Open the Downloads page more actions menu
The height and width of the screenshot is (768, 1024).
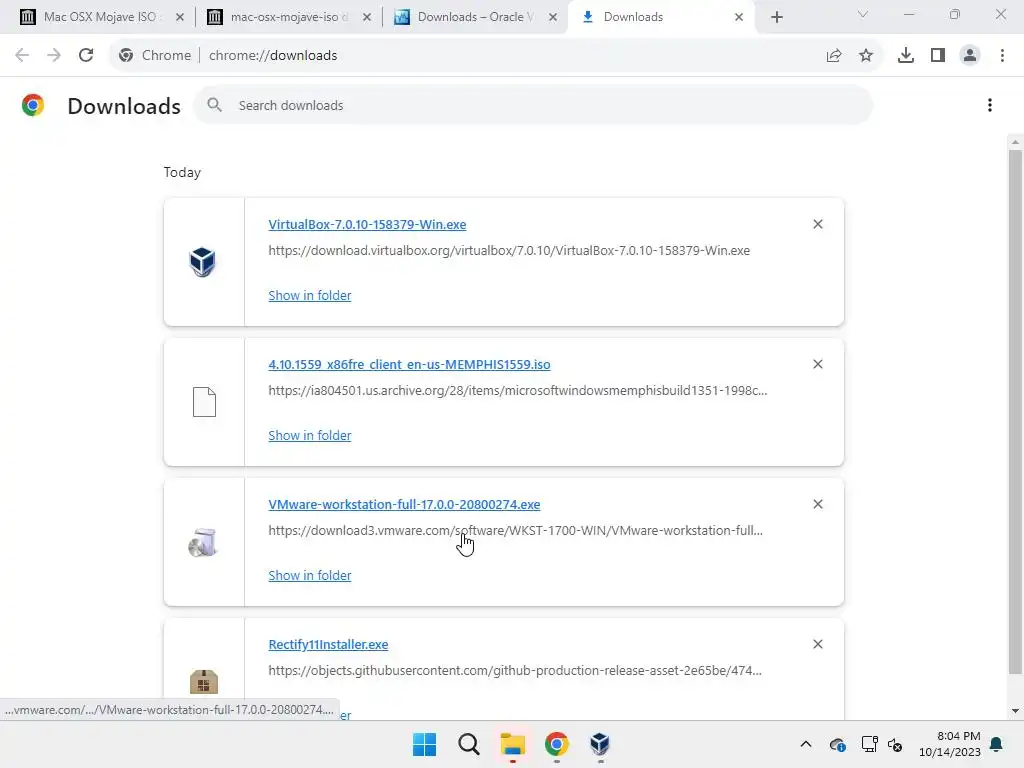pyautogui.click(x=990, y=105)
